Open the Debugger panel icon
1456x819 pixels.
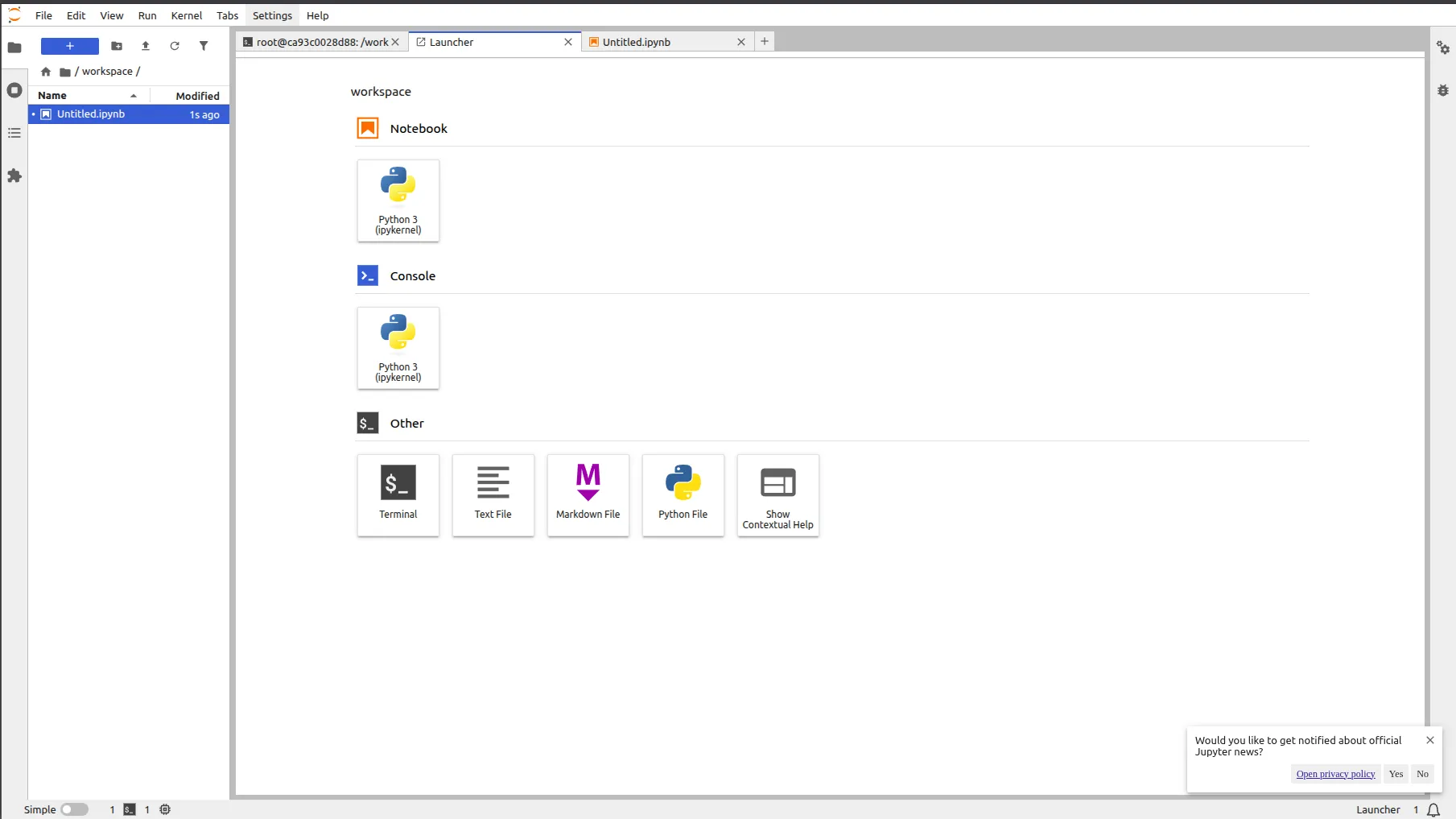point(1443,90)
